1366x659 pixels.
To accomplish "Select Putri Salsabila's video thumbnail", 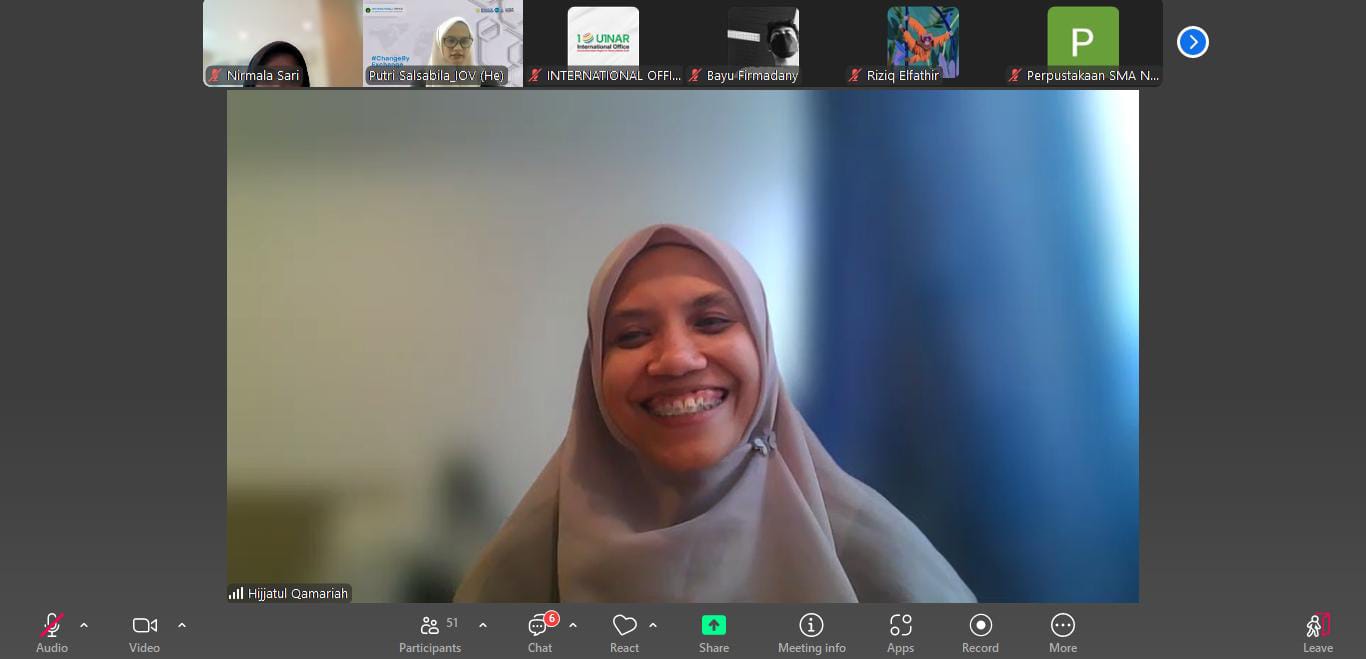I will point(442,43).
